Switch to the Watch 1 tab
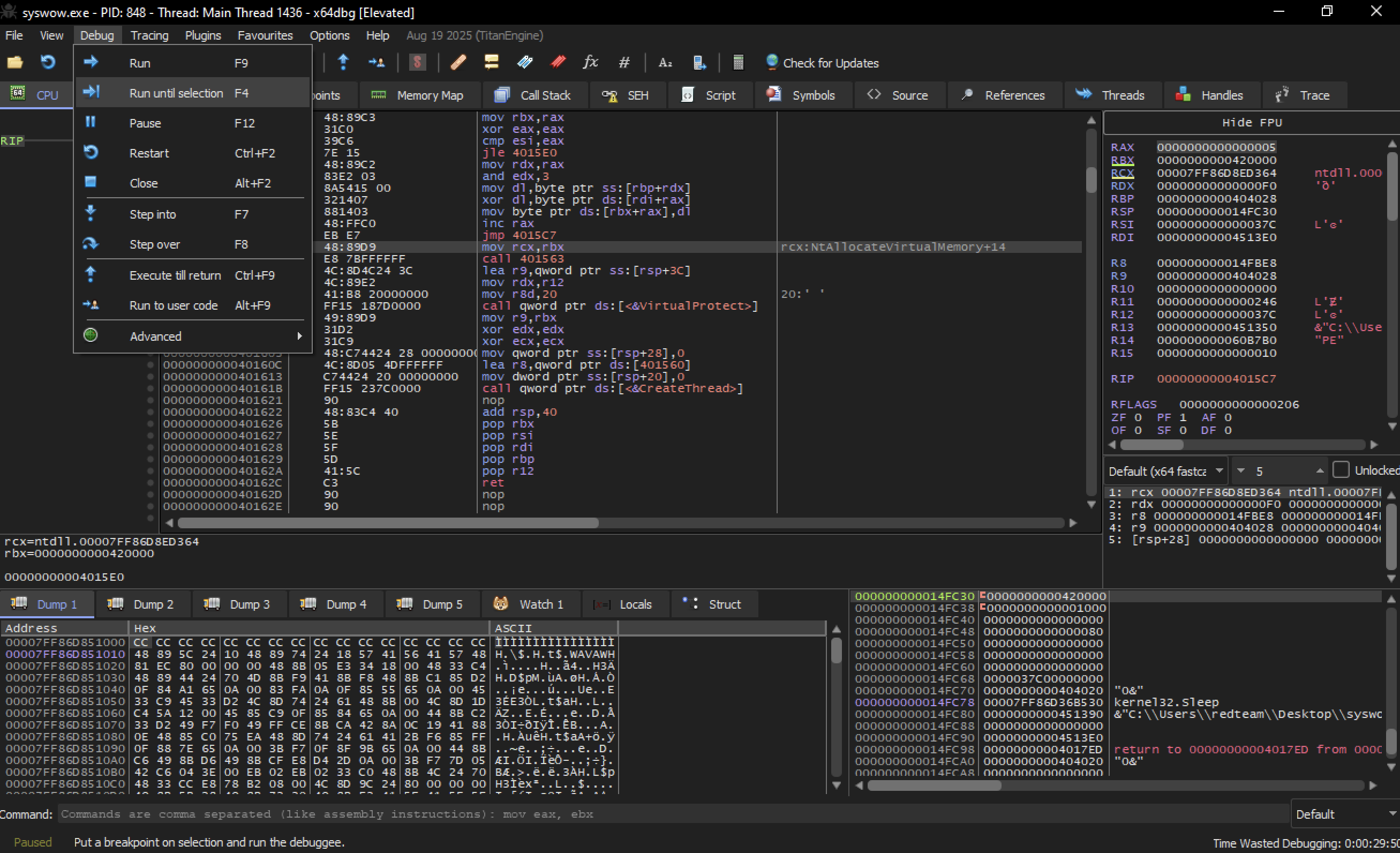 (x=530, y=604)
